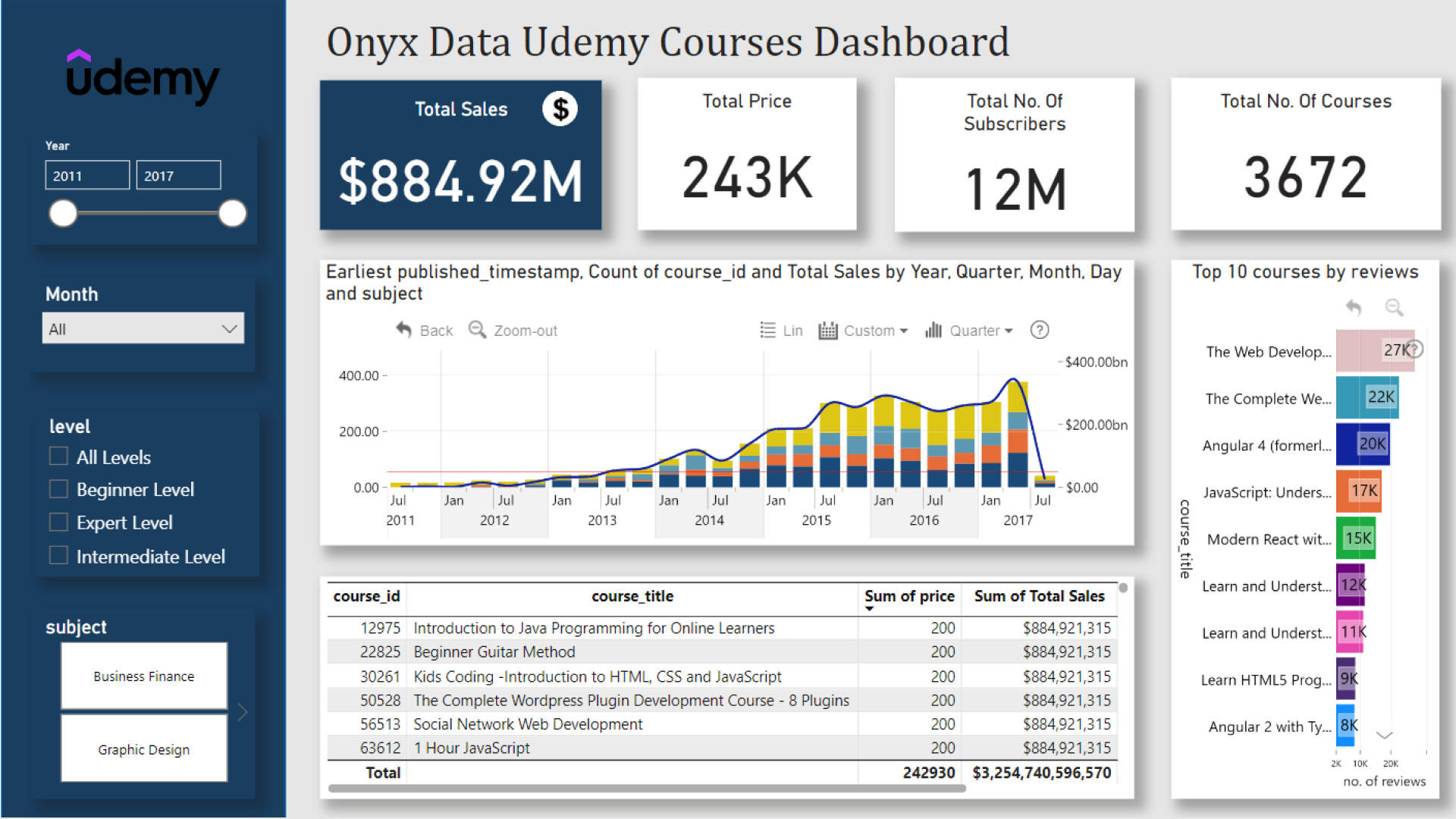Click the Year end field showing 2017
This screenshot has width=1456, height=819.
pyautogui.click(x=178, y=175)
